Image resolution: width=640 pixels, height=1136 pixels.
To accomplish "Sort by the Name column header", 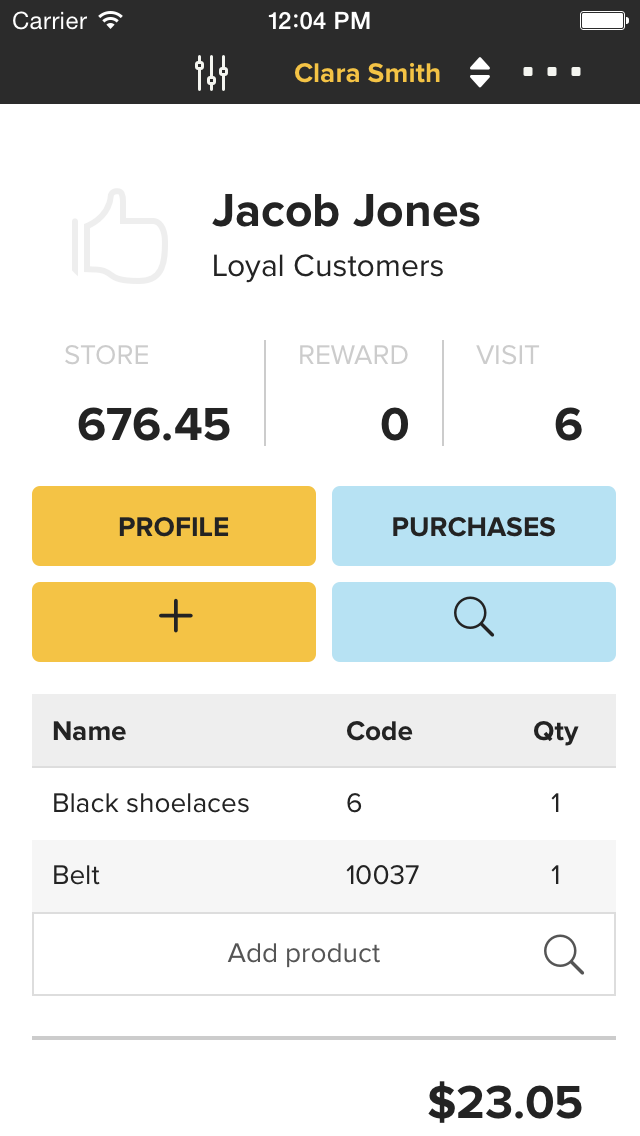I will click(x=89, y=731).
